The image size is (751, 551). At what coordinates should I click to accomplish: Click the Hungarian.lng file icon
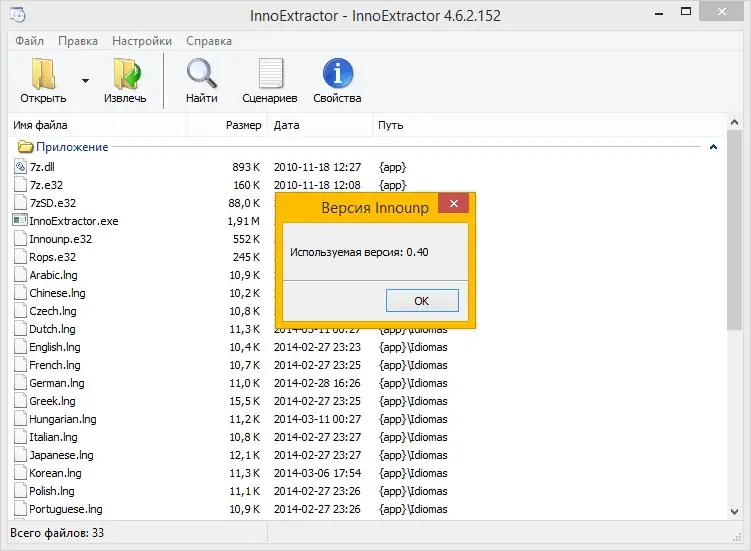20,419
